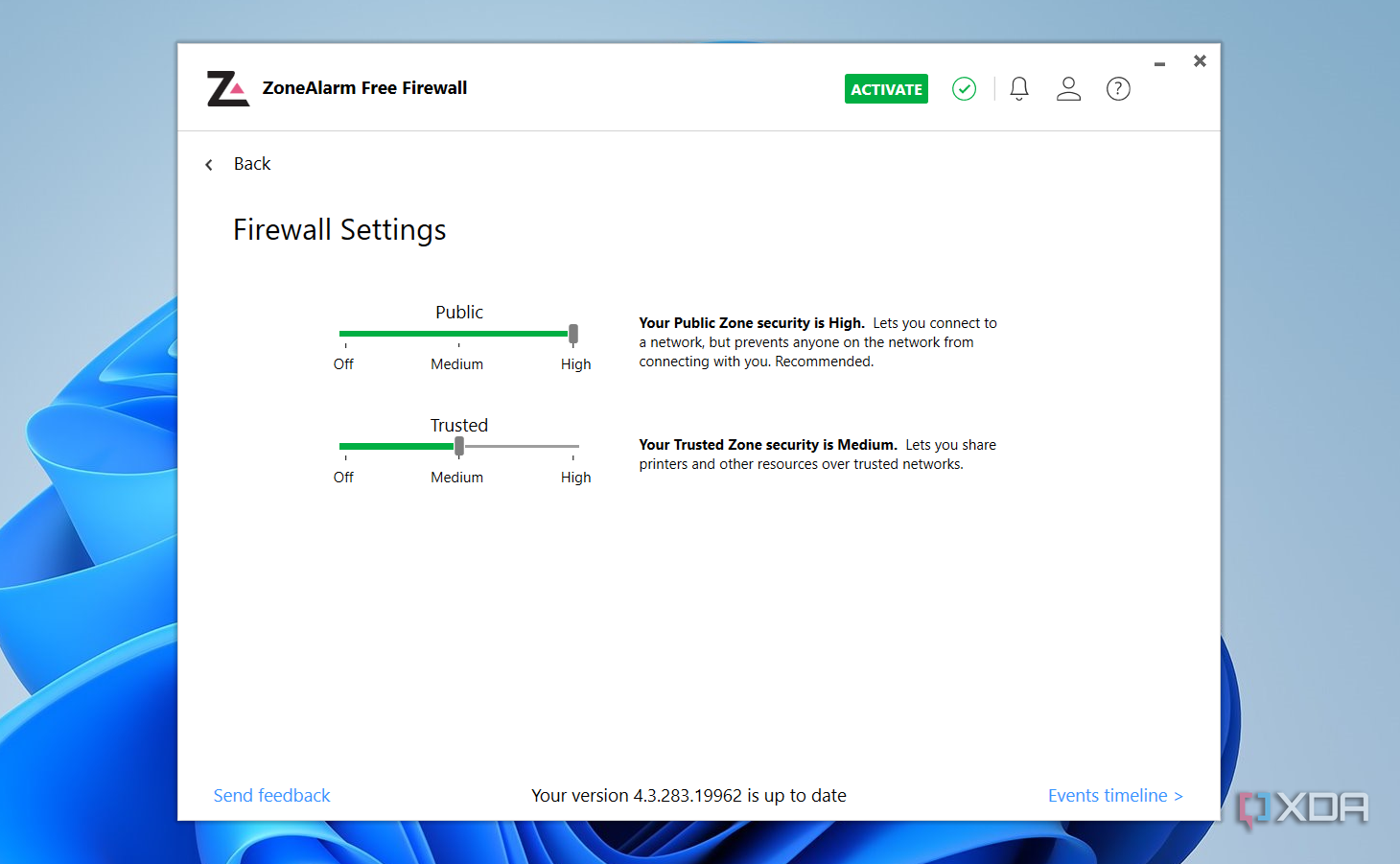Image resolution: width=1400 pixels, height=864 pixels.
Task: Click the back arrow chevron
Action: point(209,165)
